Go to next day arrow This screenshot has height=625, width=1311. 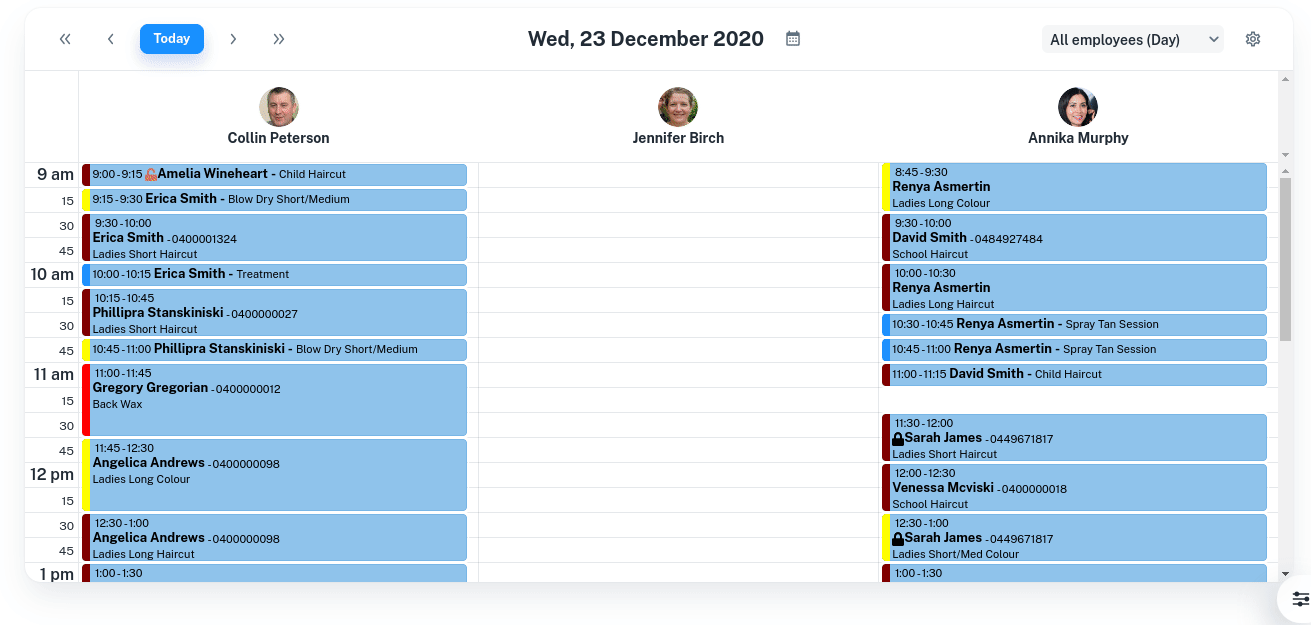click(x=233, y=39)
